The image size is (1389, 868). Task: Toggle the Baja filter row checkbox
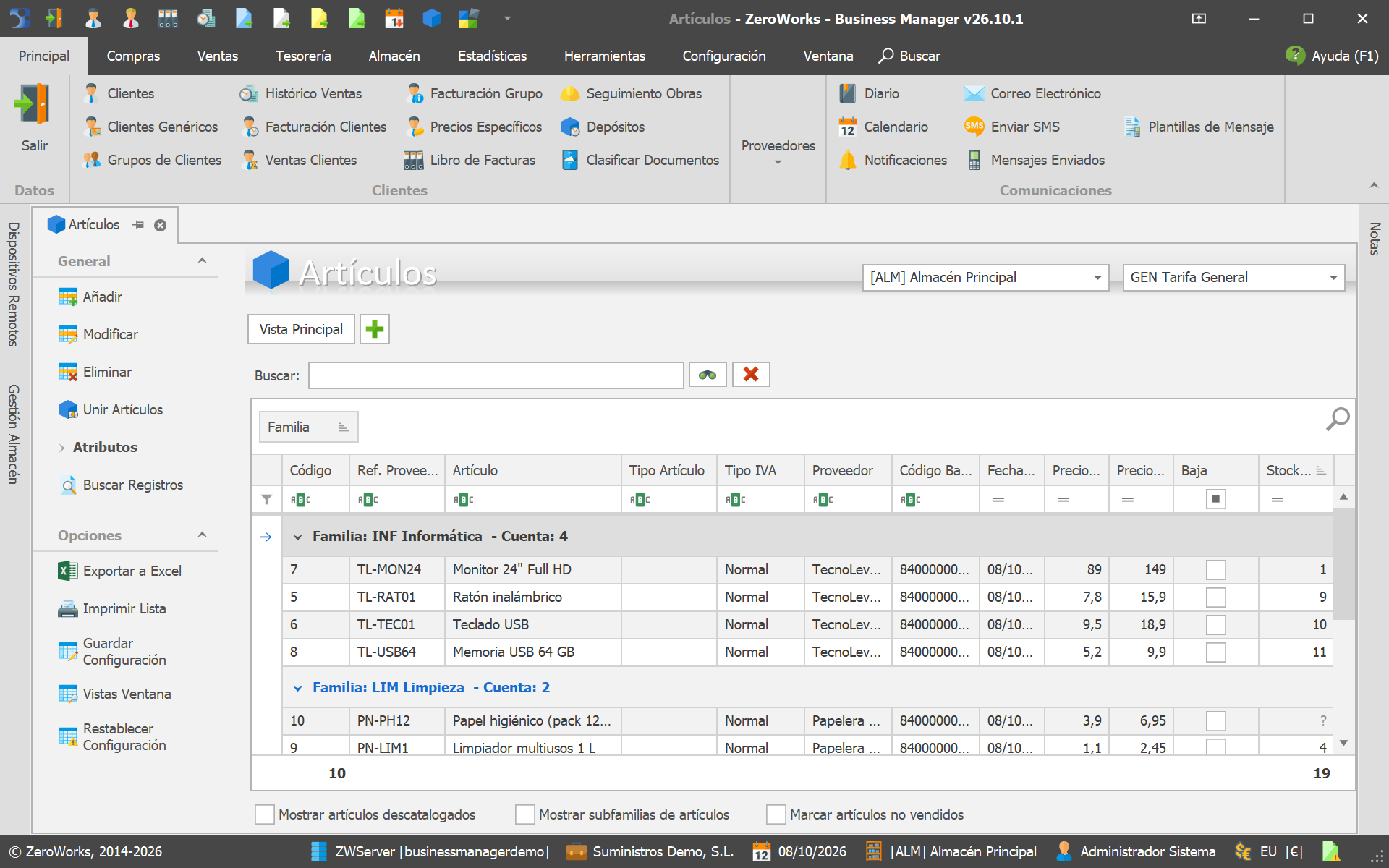[x=1216, y=499]
